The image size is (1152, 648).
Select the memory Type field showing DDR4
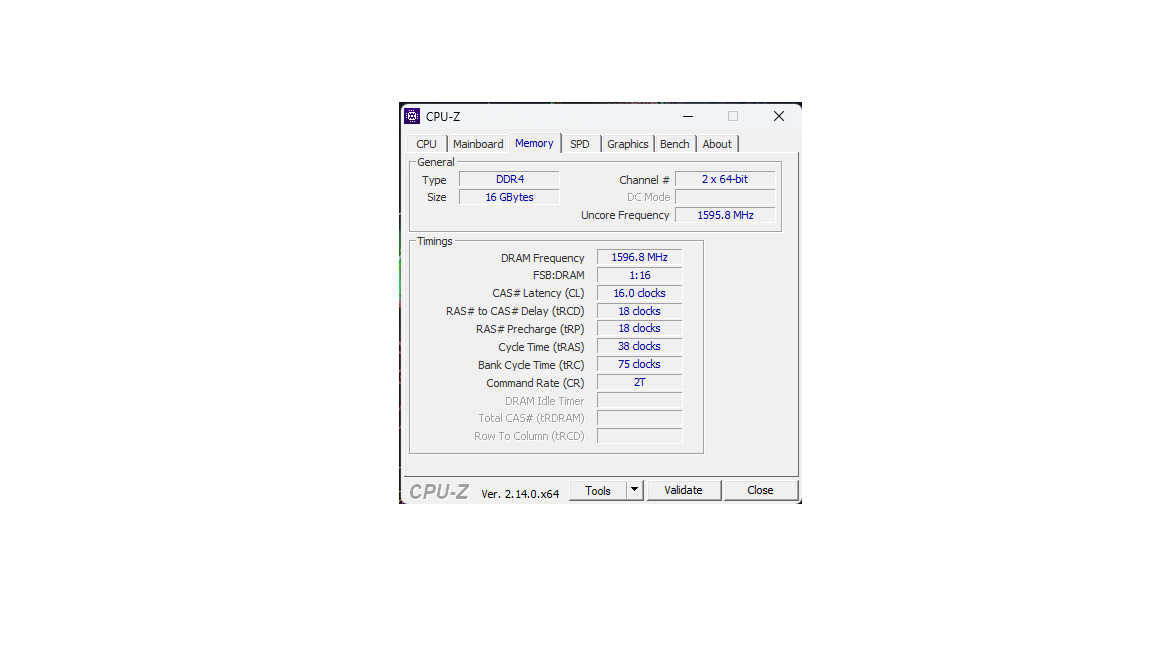(x=509, y=179)
